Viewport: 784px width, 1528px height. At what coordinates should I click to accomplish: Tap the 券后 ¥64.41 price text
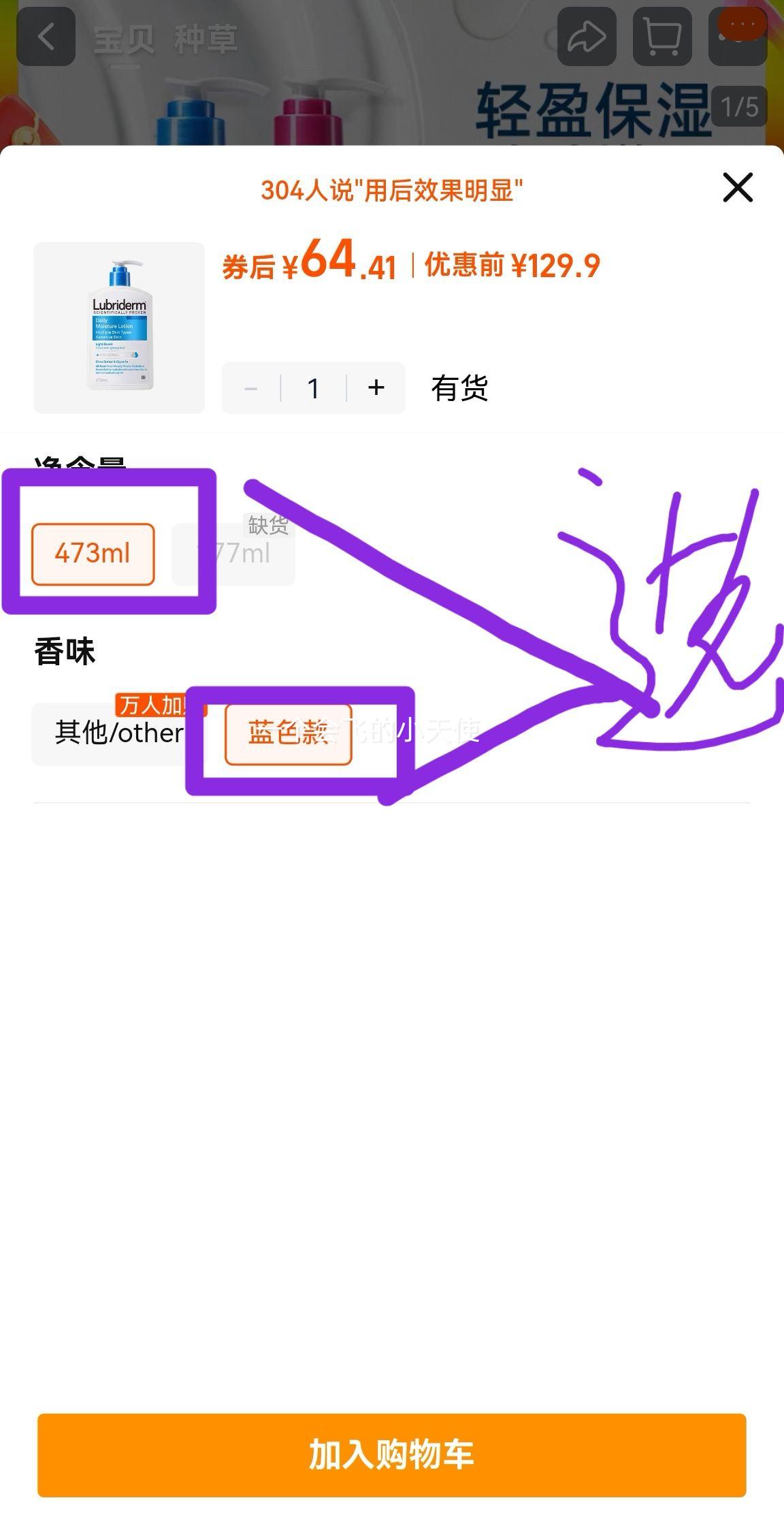click(310, 261)
